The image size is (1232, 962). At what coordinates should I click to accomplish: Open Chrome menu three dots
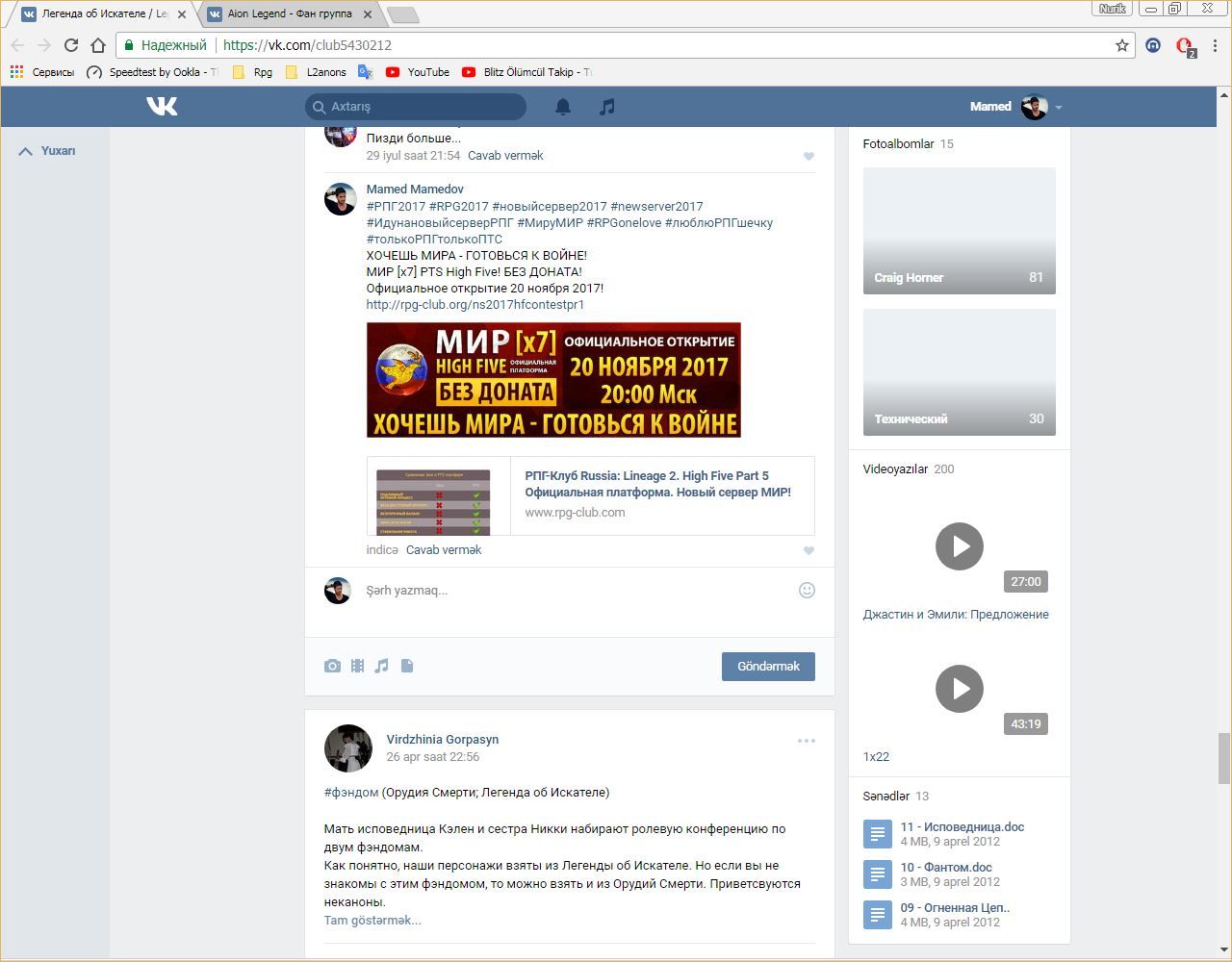[x=1216, y=45]
